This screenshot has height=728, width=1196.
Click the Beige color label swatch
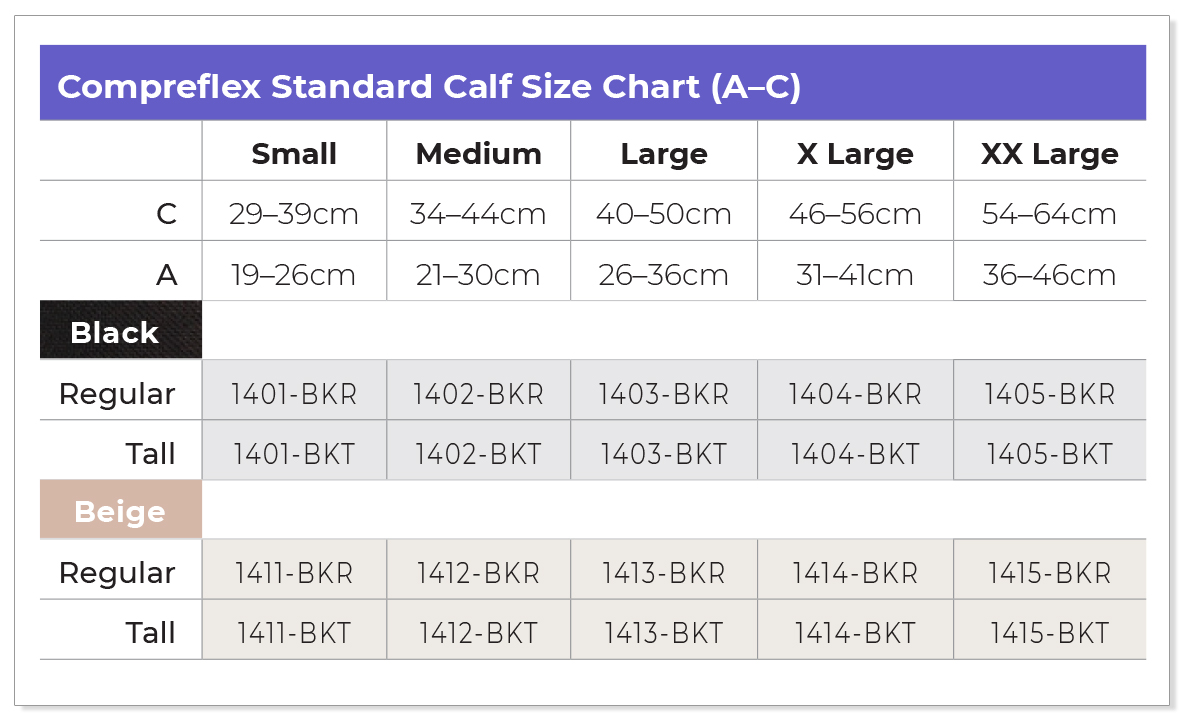pos(121,510)
